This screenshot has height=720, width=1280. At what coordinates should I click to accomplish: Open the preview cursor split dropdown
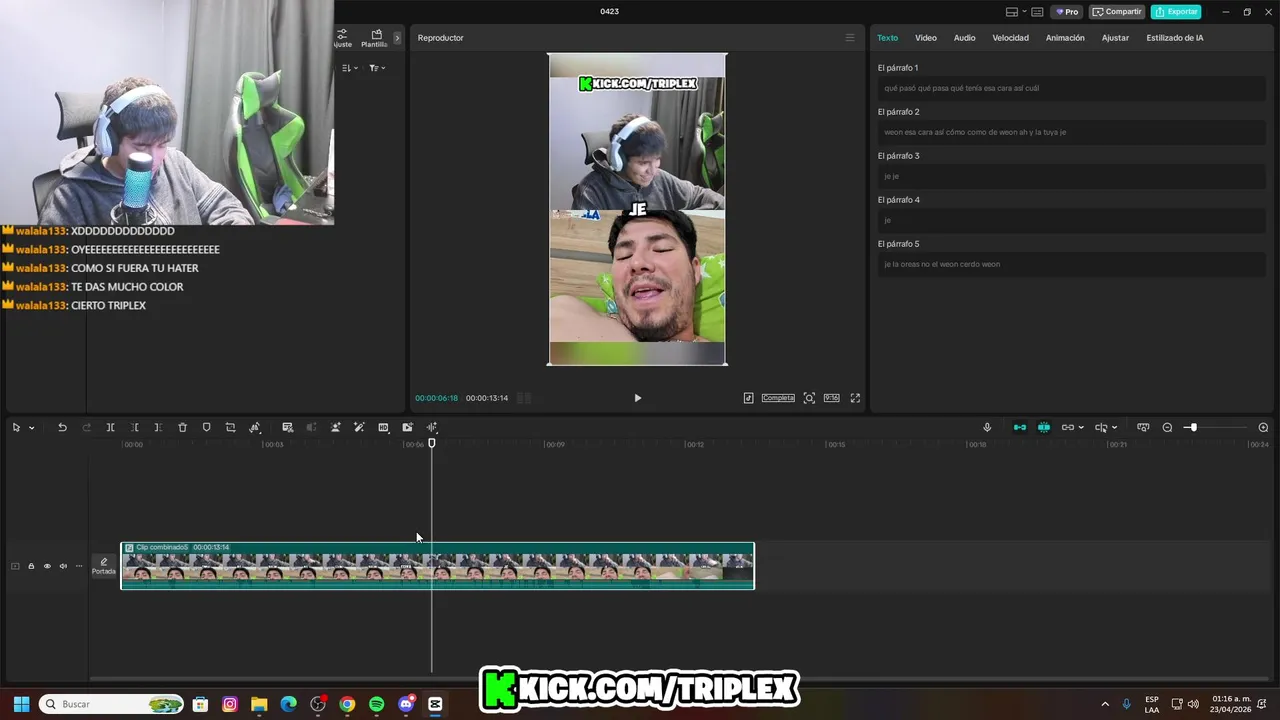(x=1114, y=428)
